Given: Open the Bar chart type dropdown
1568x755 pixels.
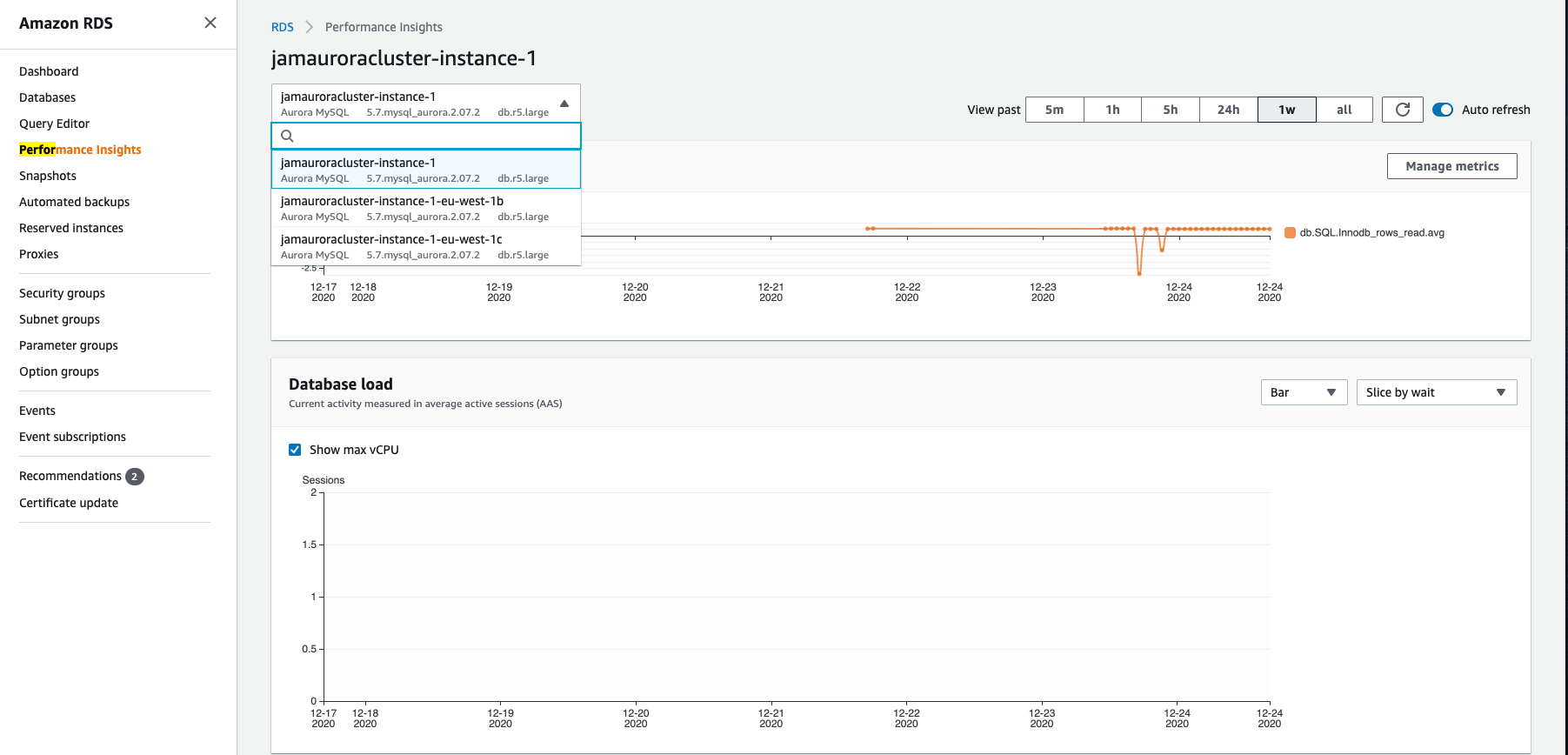Looking at the screenshot, I should pos(1304,392).
